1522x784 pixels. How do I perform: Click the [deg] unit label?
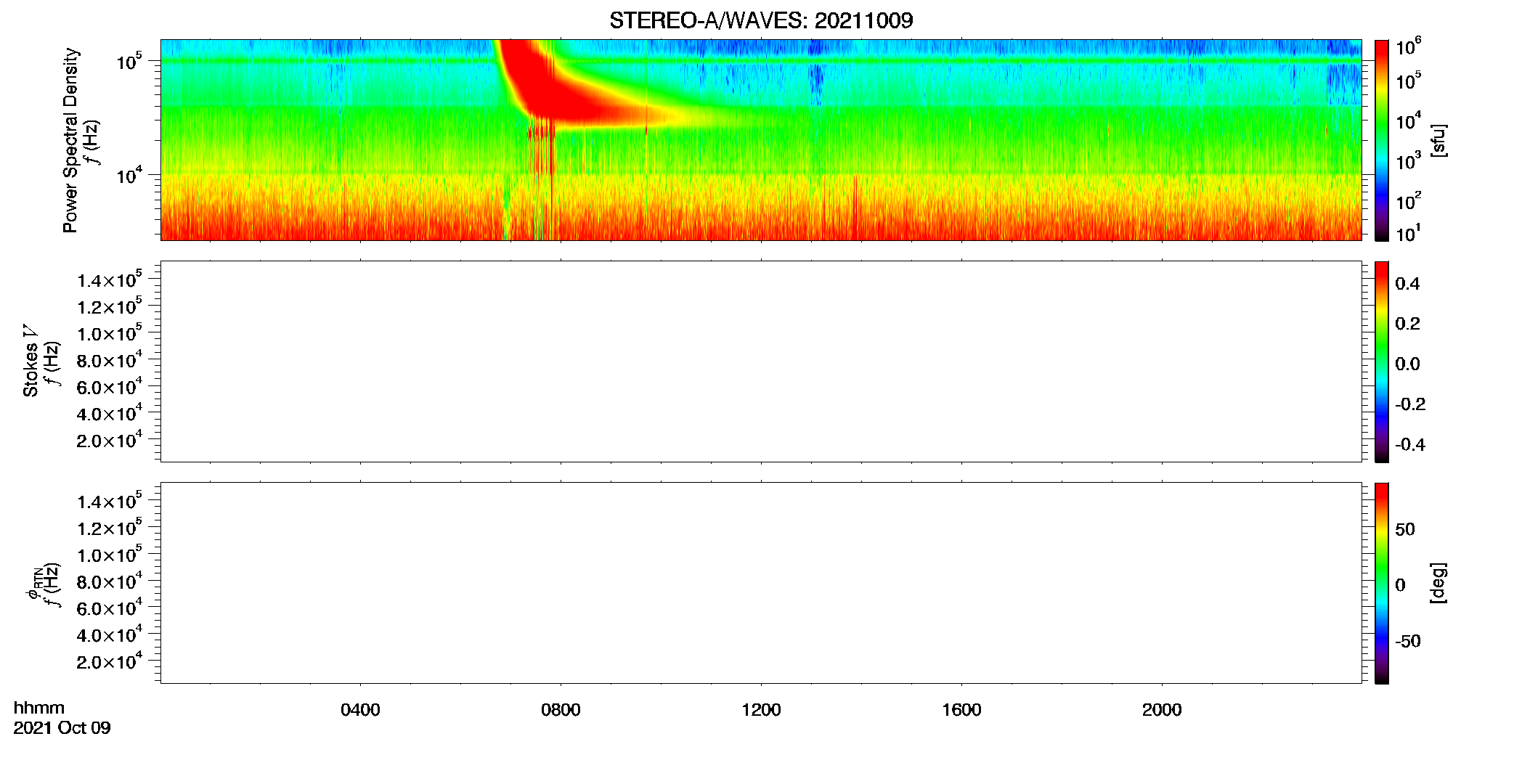1438,583
